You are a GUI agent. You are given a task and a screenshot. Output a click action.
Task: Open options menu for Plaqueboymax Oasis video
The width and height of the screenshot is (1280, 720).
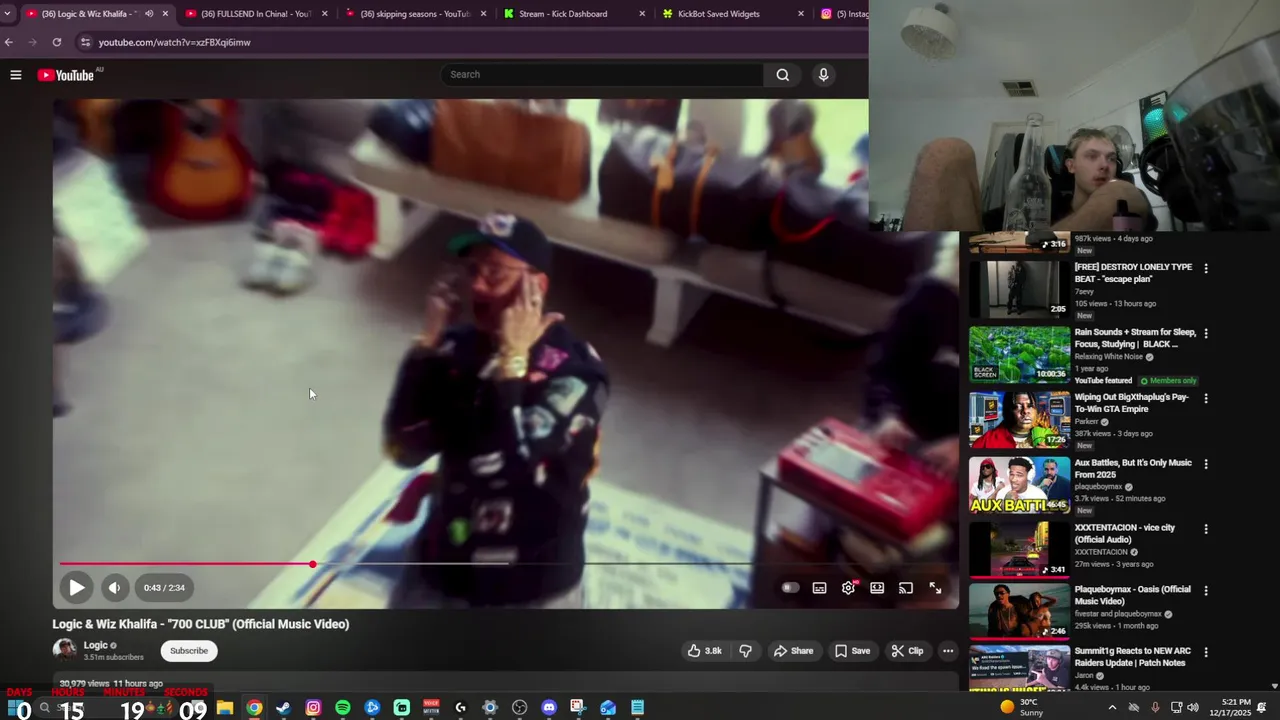click(x=1206, y=591)
